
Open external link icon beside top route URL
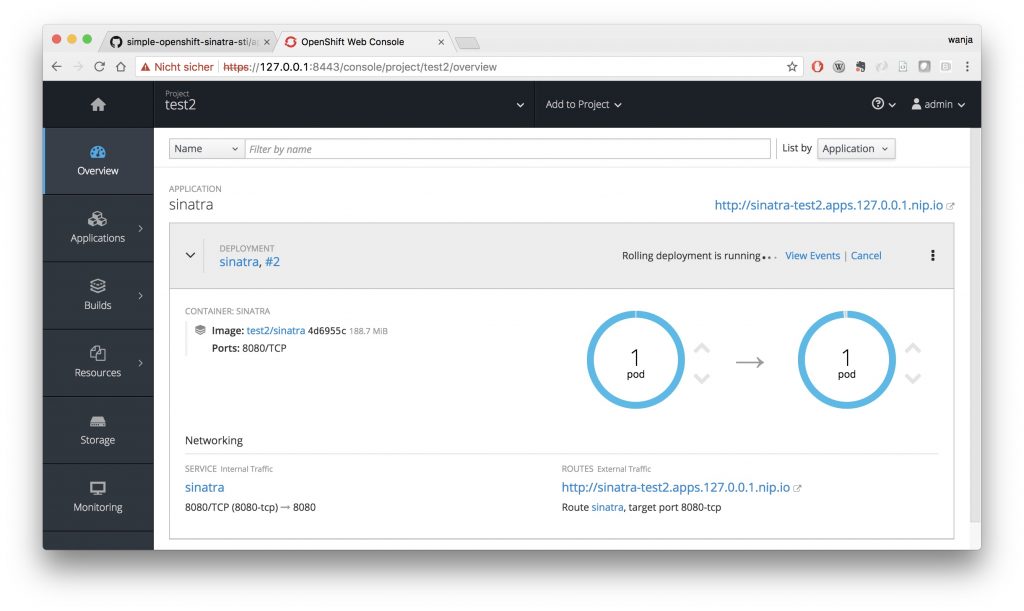(x=950, y=206)
